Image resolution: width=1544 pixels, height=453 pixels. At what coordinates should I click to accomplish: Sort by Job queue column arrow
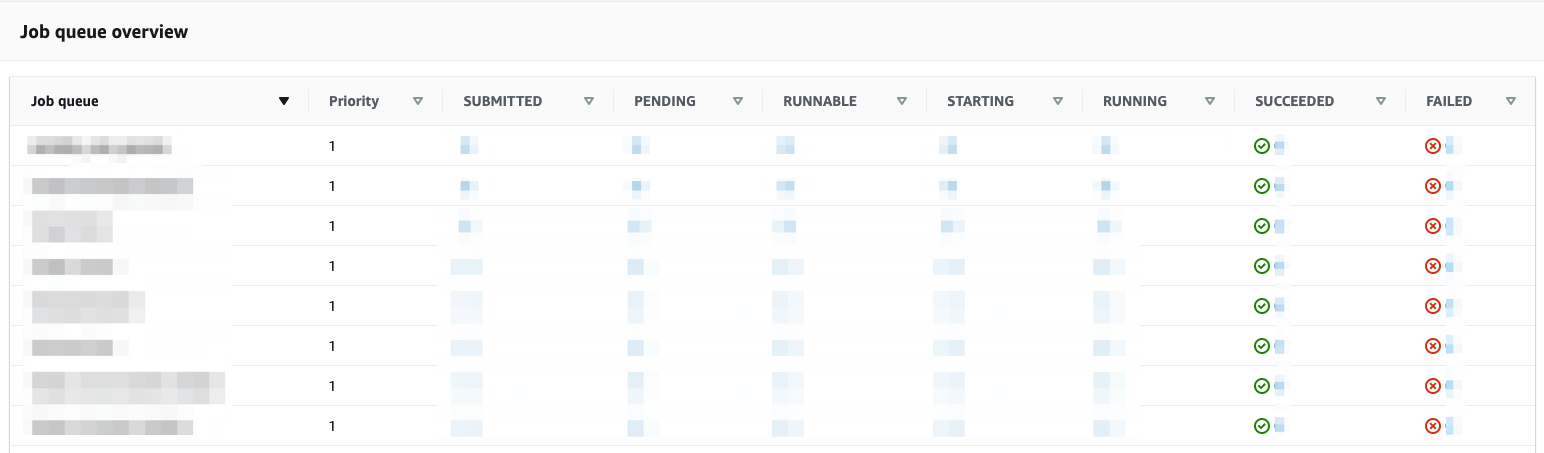pyautogui.click(x=284, y=101)
